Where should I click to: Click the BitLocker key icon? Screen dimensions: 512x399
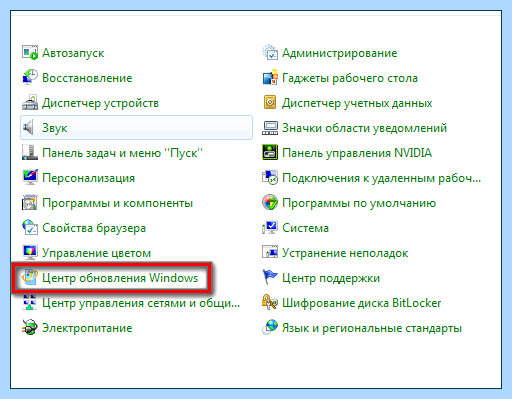pos(270,303)
